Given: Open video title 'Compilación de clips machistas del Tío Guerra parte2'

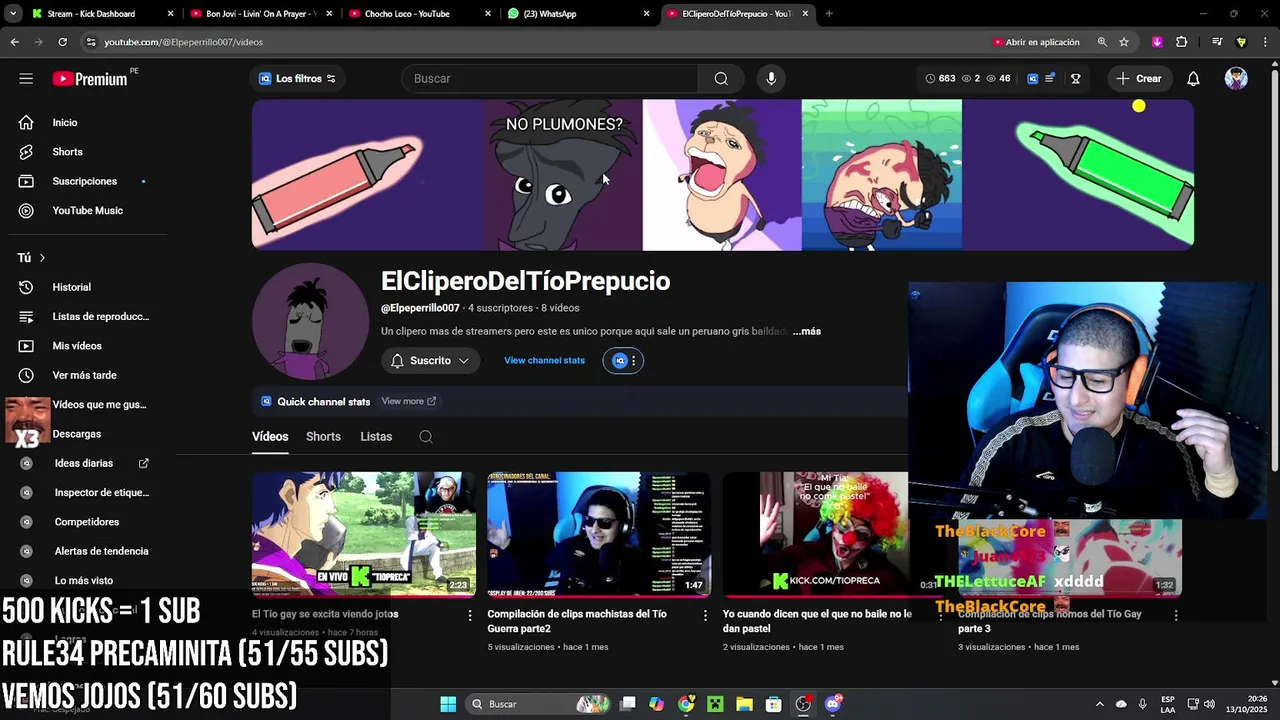Looking at the screenshot, I should (x=577, y=621).
